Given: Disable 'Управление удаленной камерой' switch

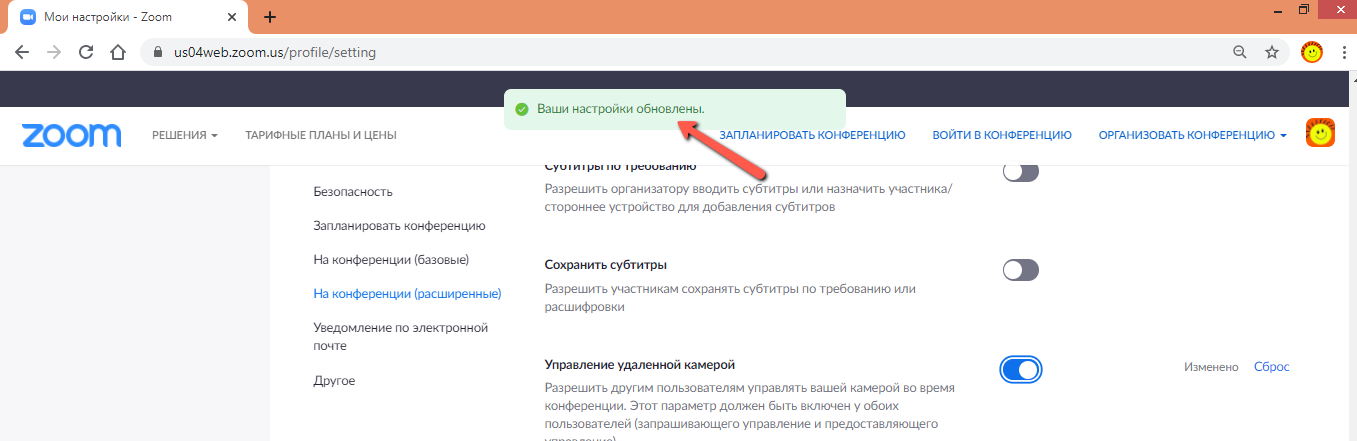Looking at the screenshot, I should (x=1021, y=369).
